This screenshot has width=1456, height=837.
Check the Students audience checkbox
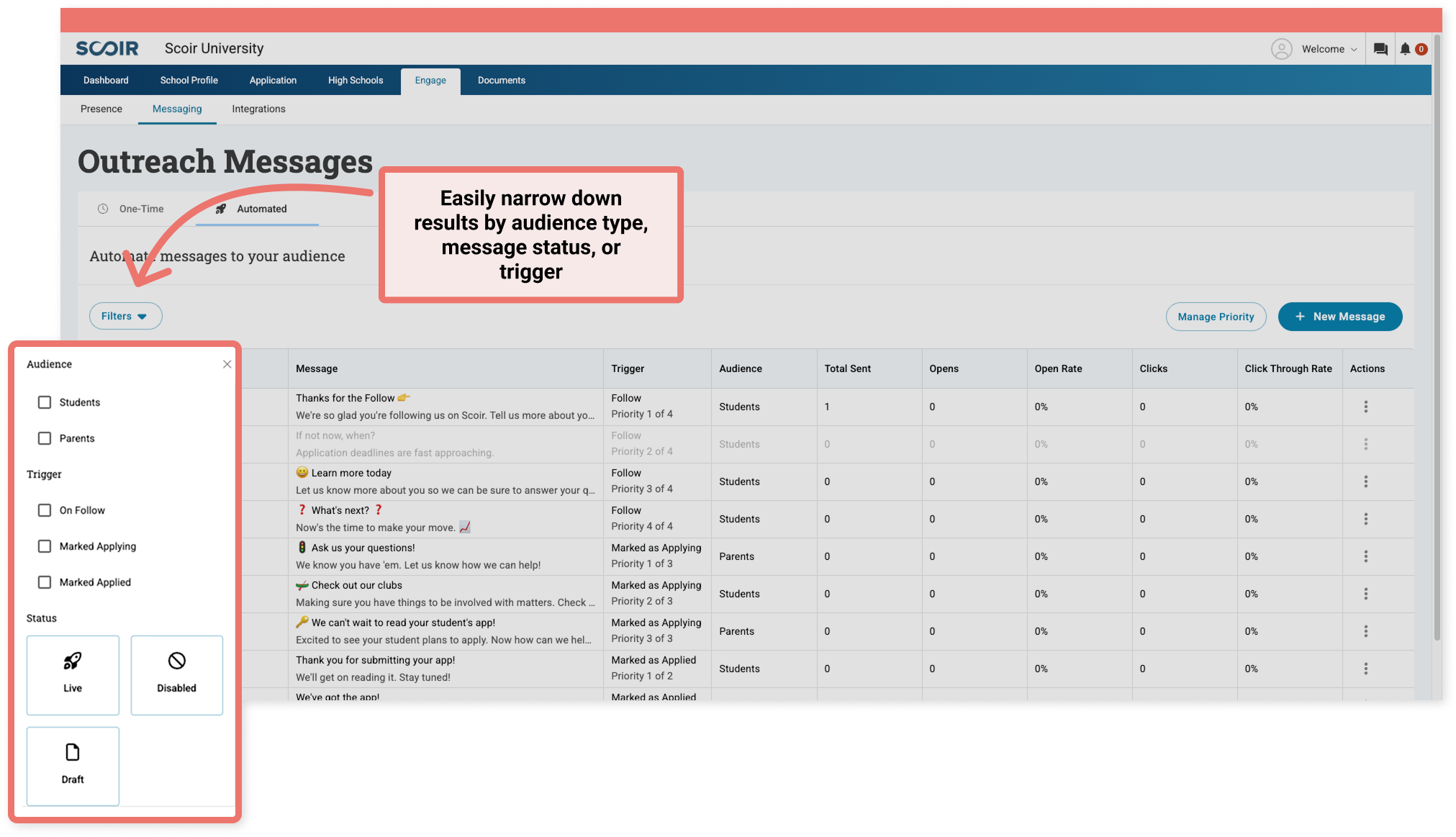[45, 402]
